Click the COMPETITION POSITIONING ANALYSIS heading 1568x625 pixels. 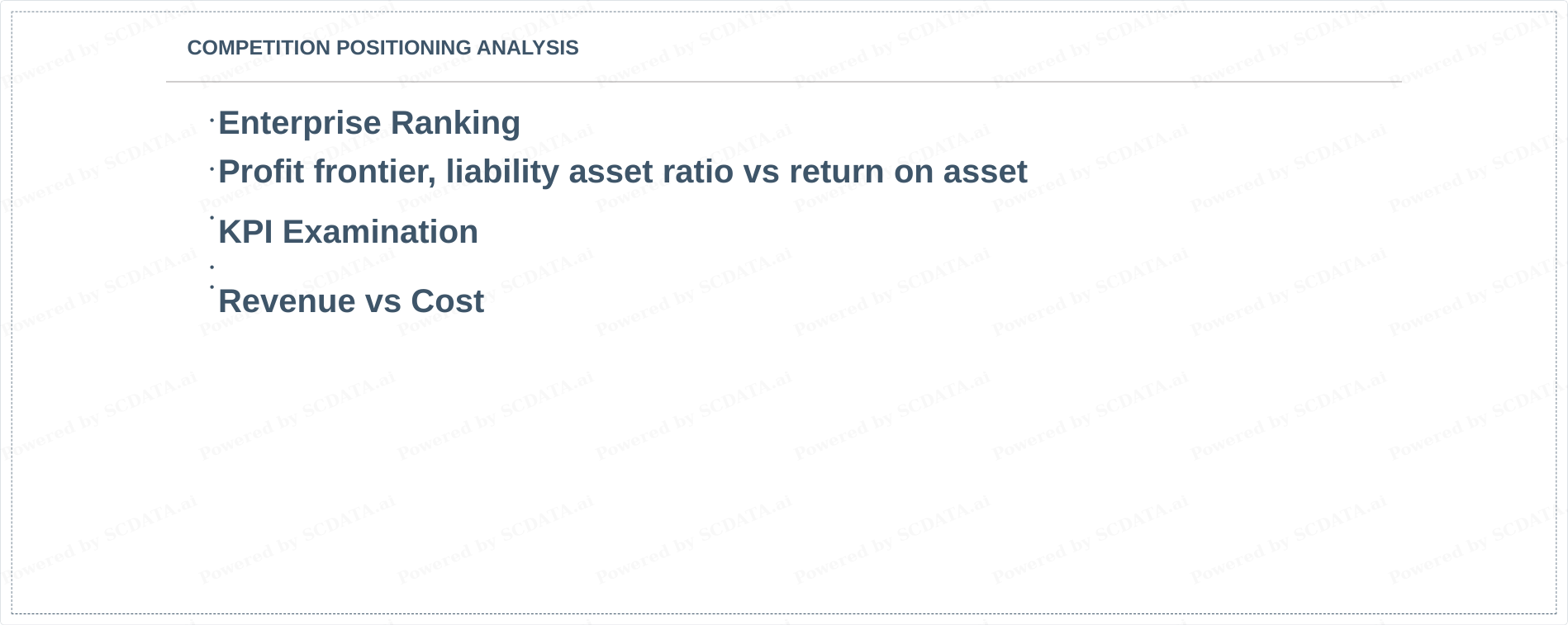click(382, 48)
